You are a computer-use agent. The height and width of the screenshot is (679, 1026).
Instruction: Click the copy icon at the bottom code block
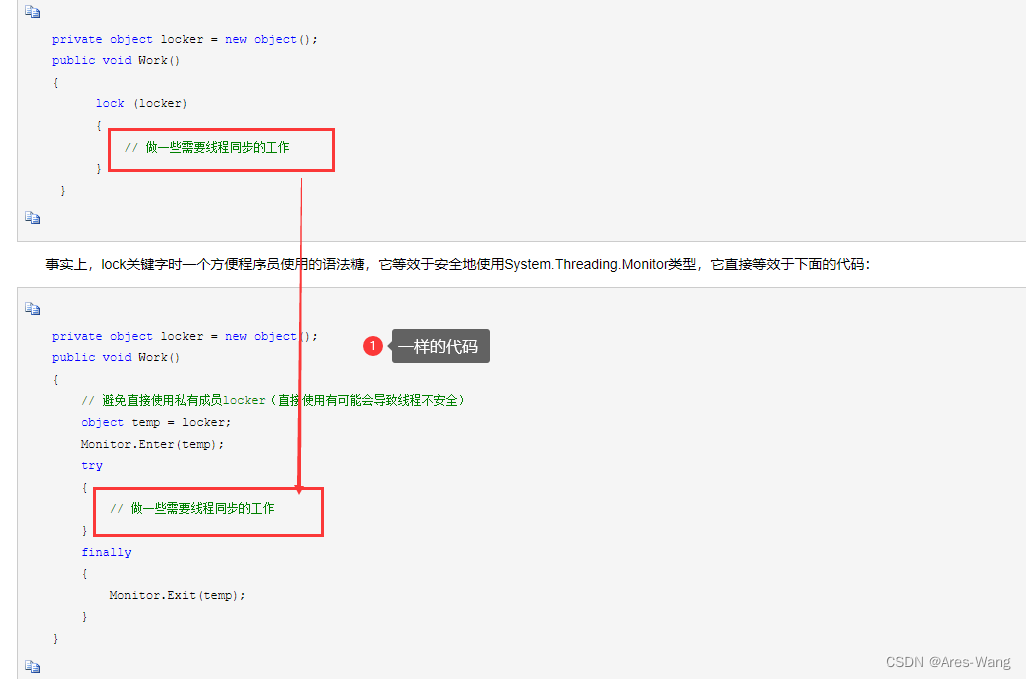coord(32,665)
